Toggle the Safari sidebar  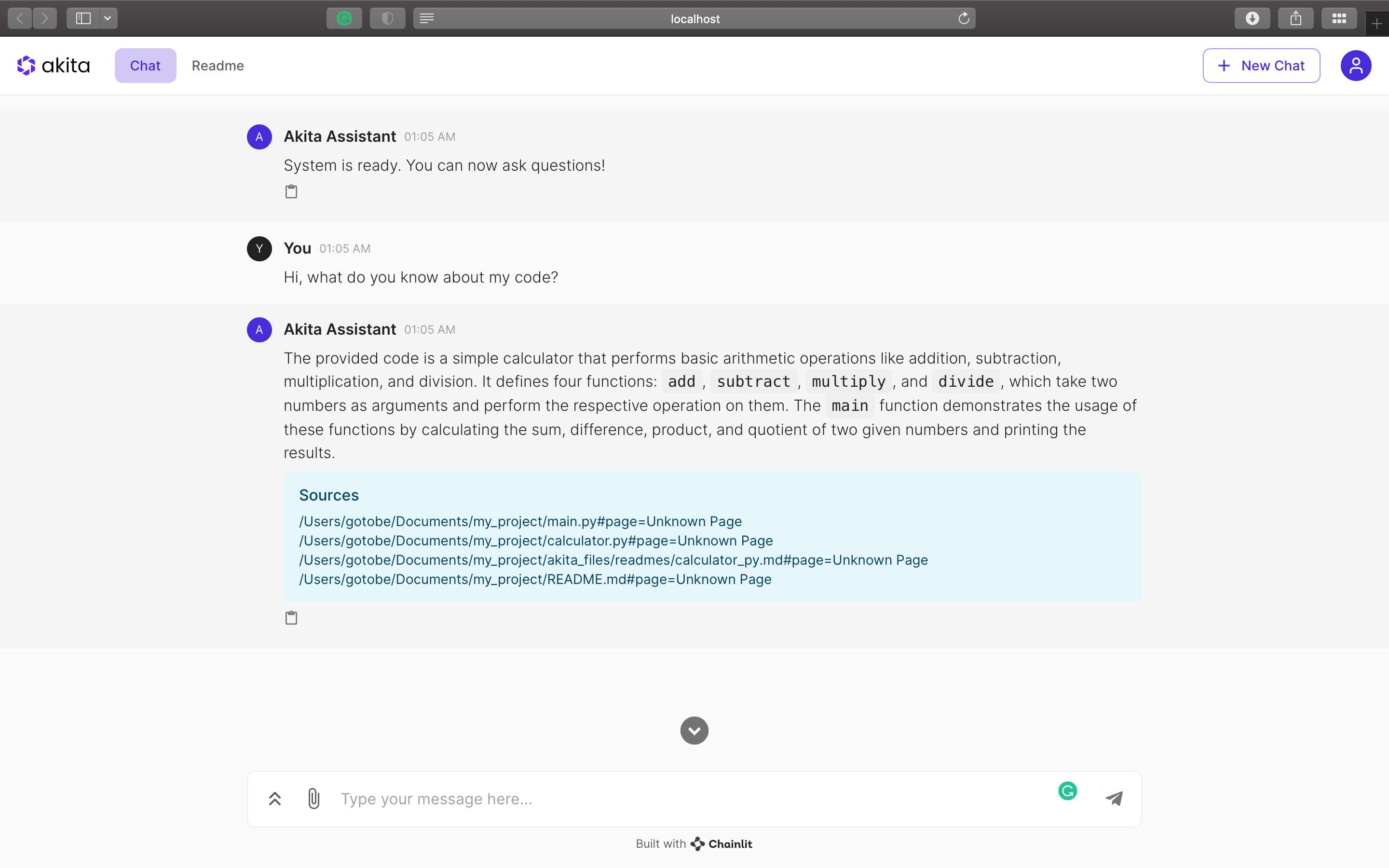click(83, 18)
